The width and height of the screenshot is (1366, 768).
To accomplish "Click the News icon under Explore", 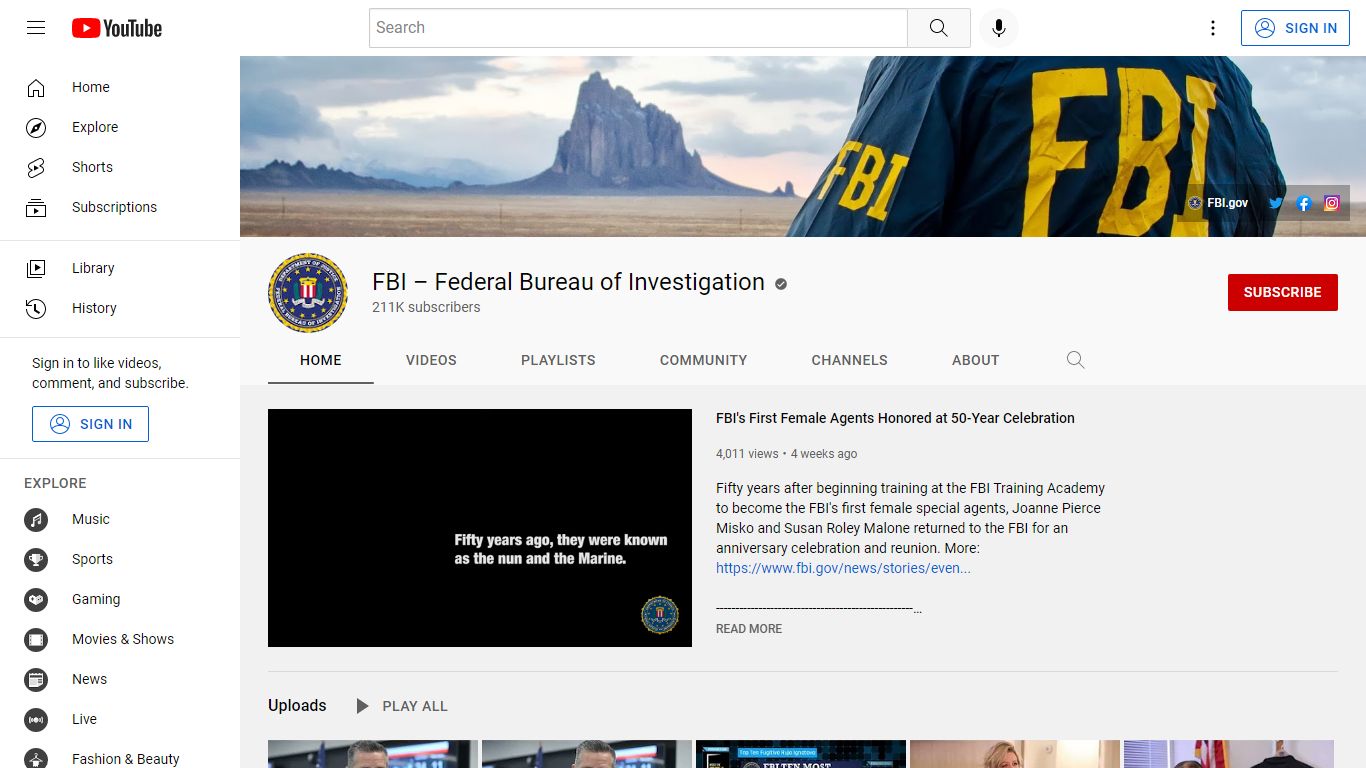I will point(36,679).
